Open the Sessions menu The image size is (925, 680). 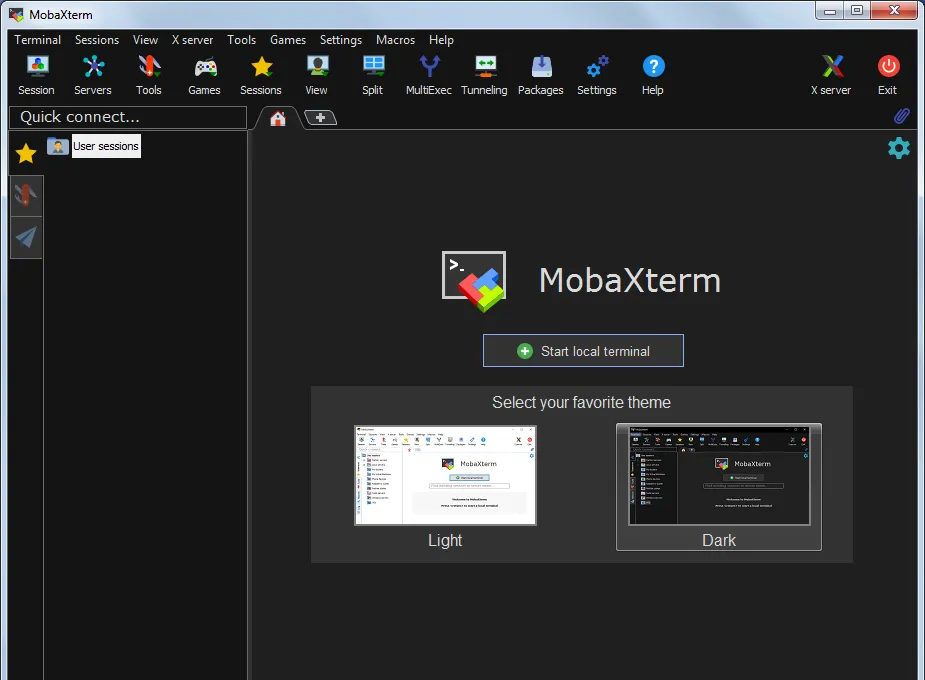click(x=97, y=40)
